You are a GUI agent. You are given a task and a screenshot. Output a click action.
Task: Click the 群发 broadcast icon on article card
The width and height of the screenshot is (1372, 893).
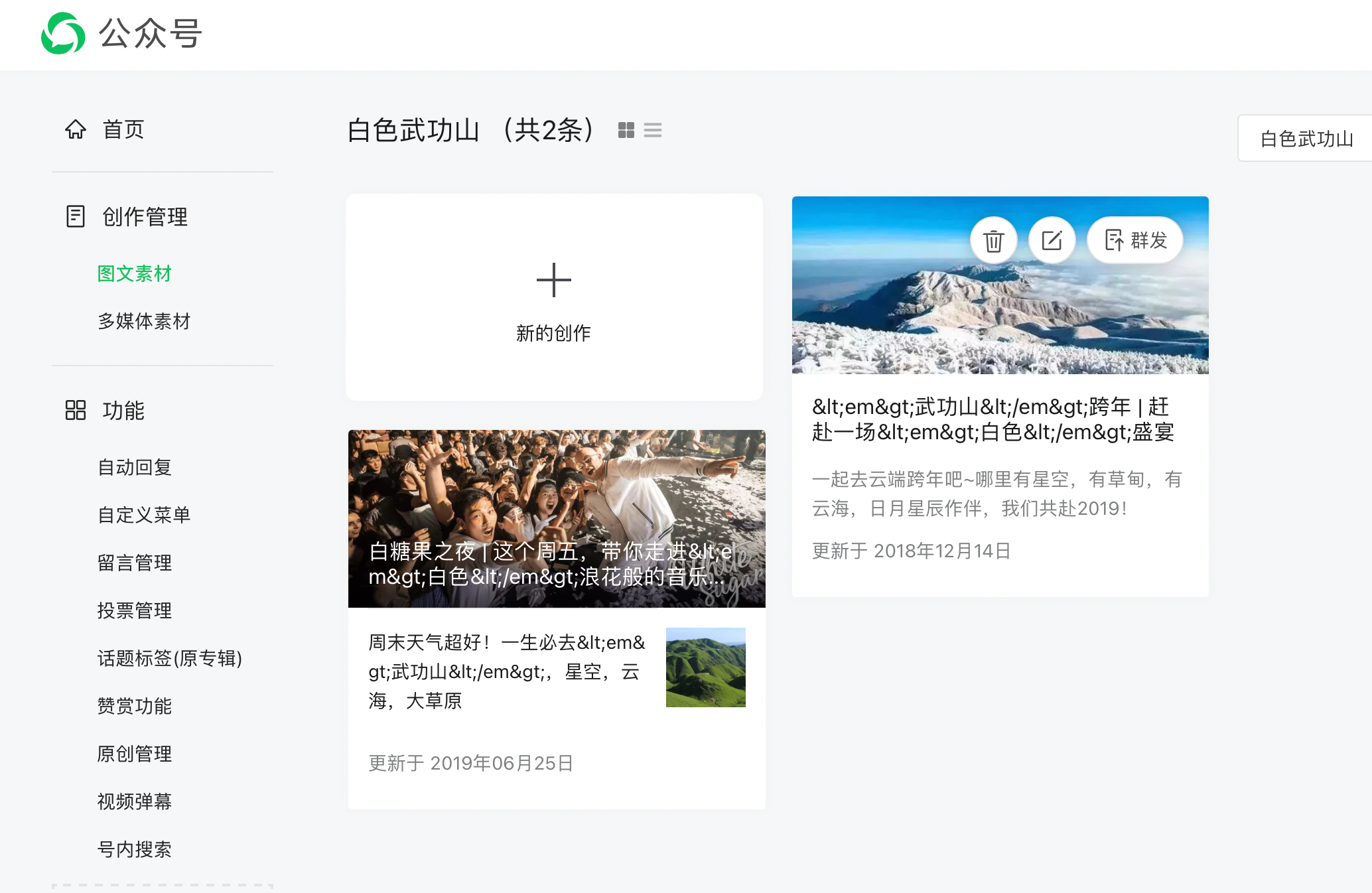pyautogui.click(x=1134, y=240)
